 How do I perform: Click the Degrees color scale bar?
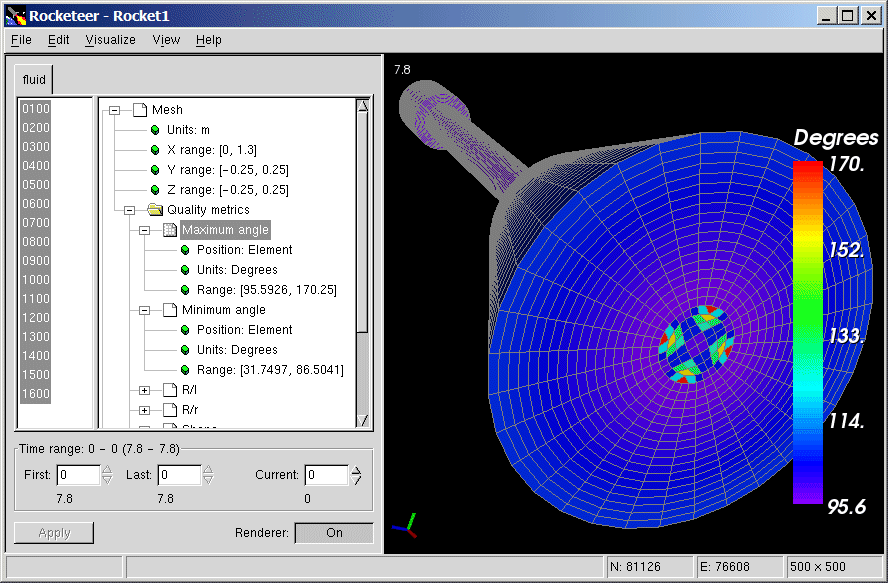pos(808,332)
